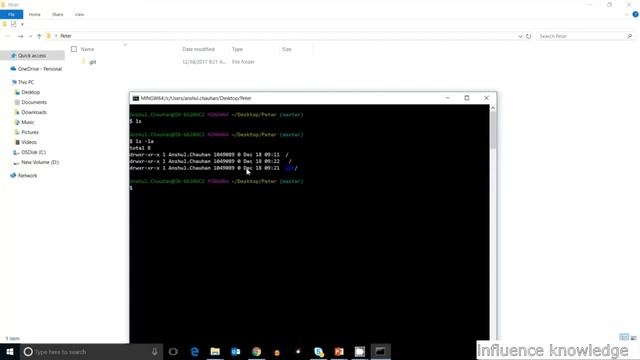Open Skype from the taskbar
Viewport: 640px width, 360px height.
(x=318, y=351)
